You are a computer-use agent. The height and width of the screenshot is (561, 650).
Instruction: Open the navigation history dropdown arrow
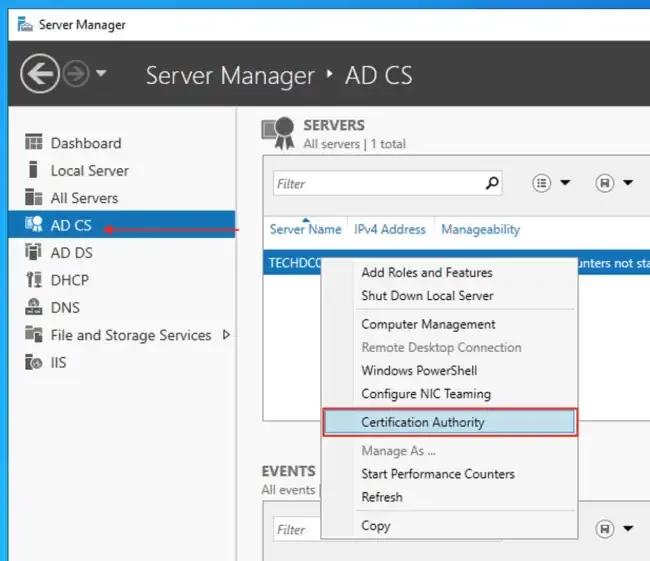pos(101,73)
